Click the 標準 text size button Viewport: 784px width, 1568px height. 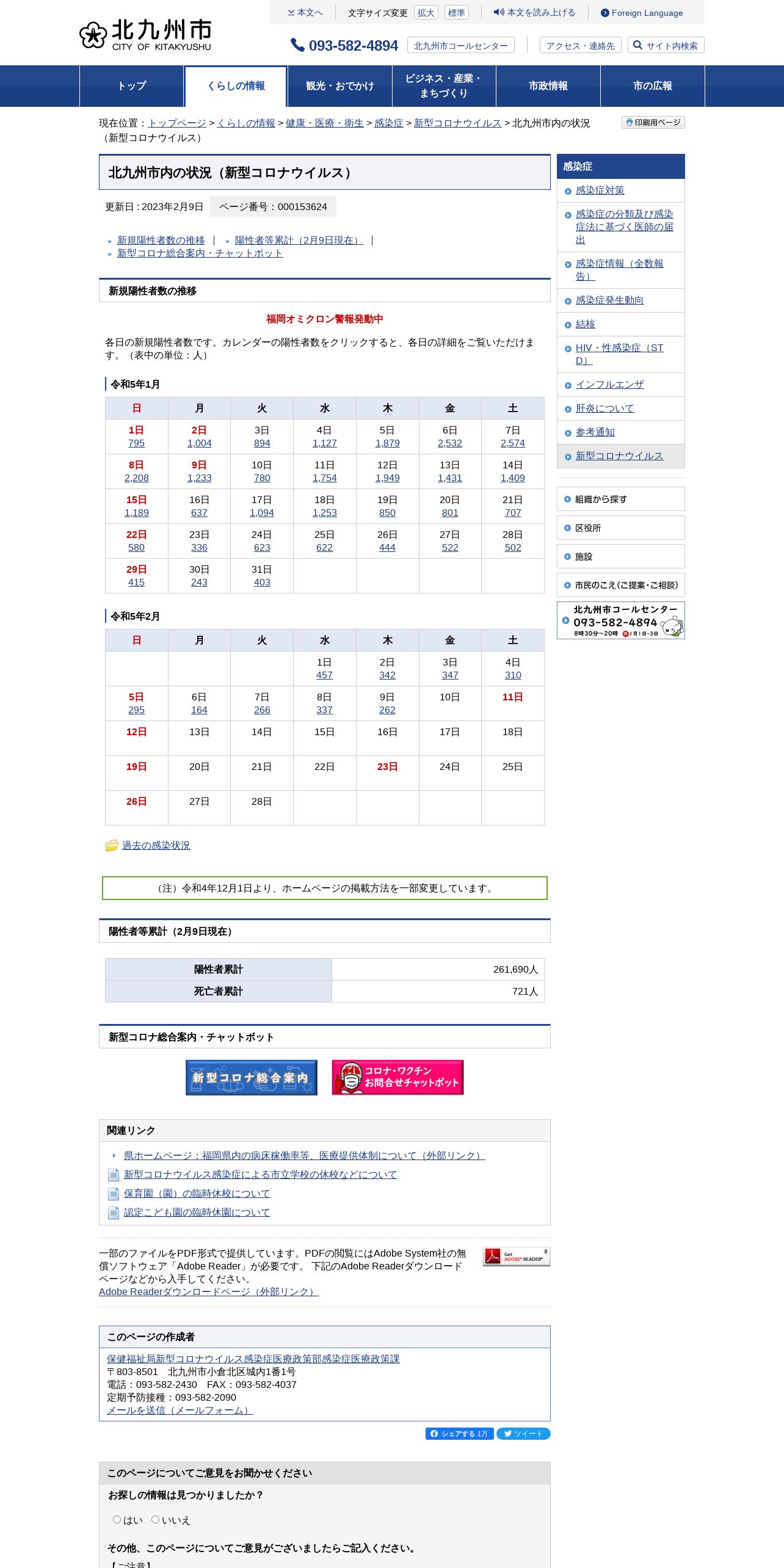pyautogui.click(x=457, y=13)
